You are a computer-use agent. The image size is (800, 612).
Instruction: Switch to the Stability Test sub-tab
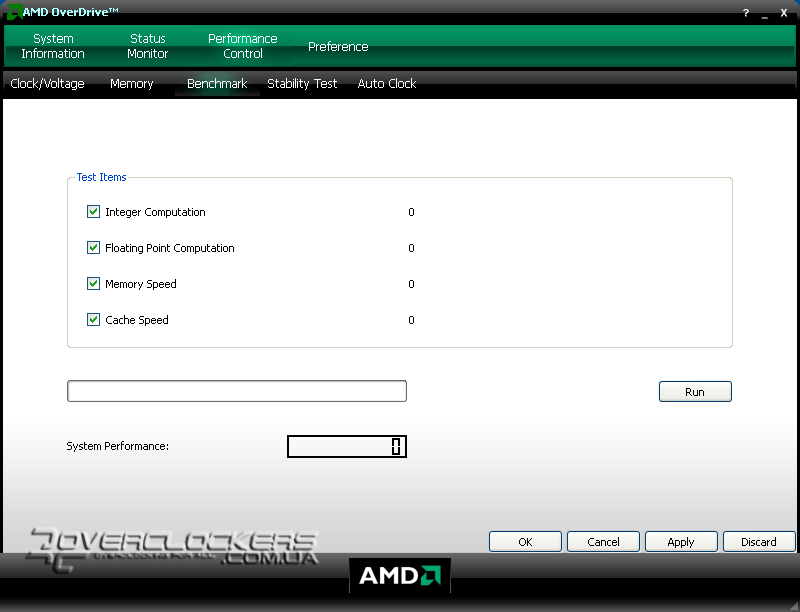tap(302, 84)
